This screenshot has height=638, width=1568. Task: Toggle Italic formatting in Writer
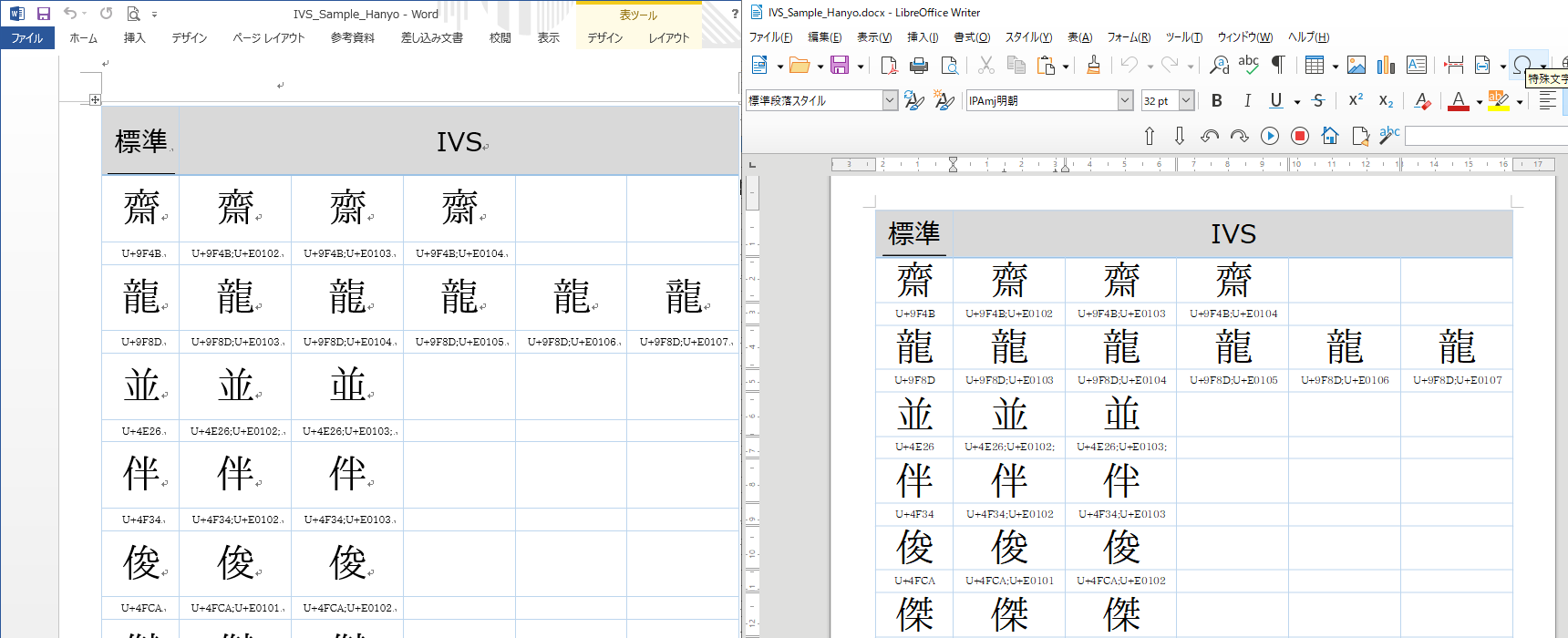[1247, 100]
